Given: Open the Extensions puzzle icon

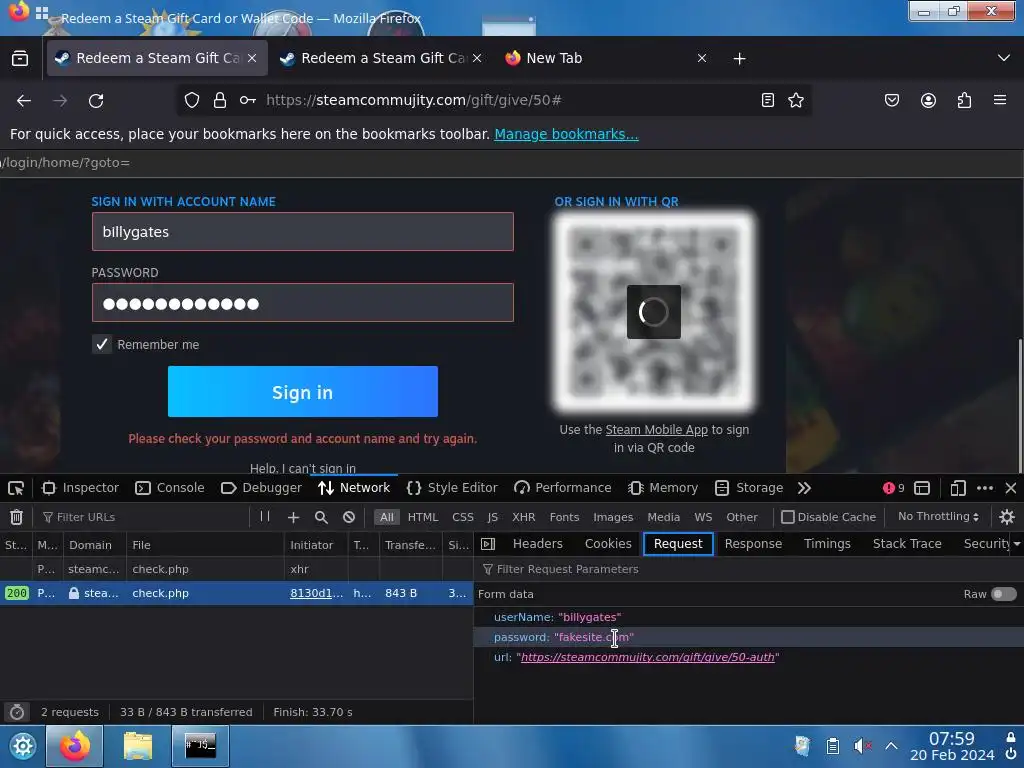Looking at the screenshot, I should (964, 100).
